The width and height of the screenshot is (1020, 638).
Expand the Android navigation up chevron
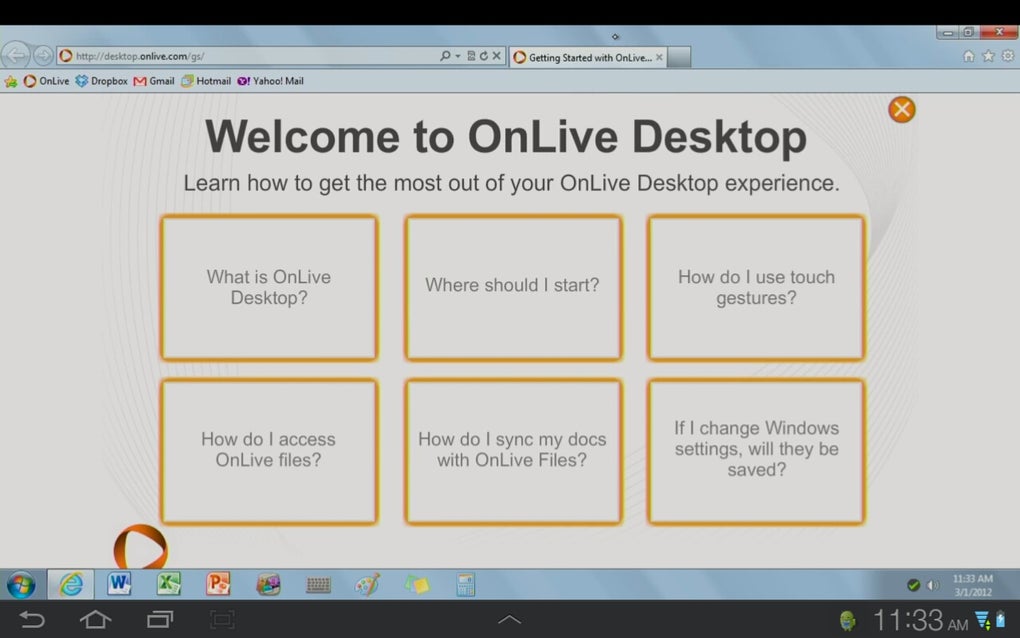point(509,619)
